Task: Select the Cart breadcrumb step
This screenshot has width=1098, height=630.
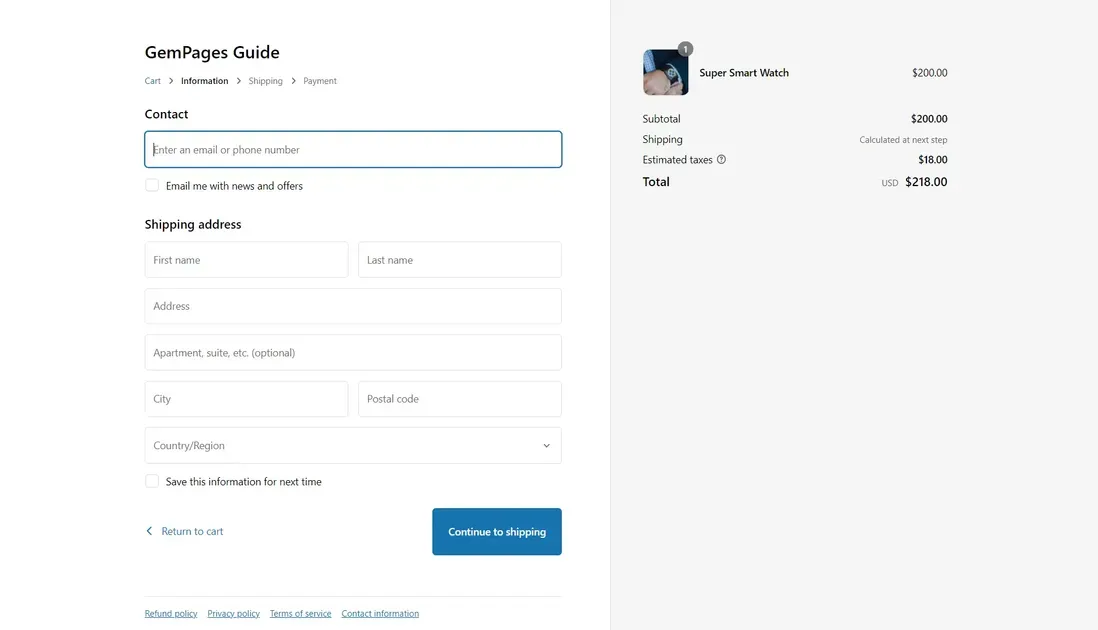Action: click(151, 80)
